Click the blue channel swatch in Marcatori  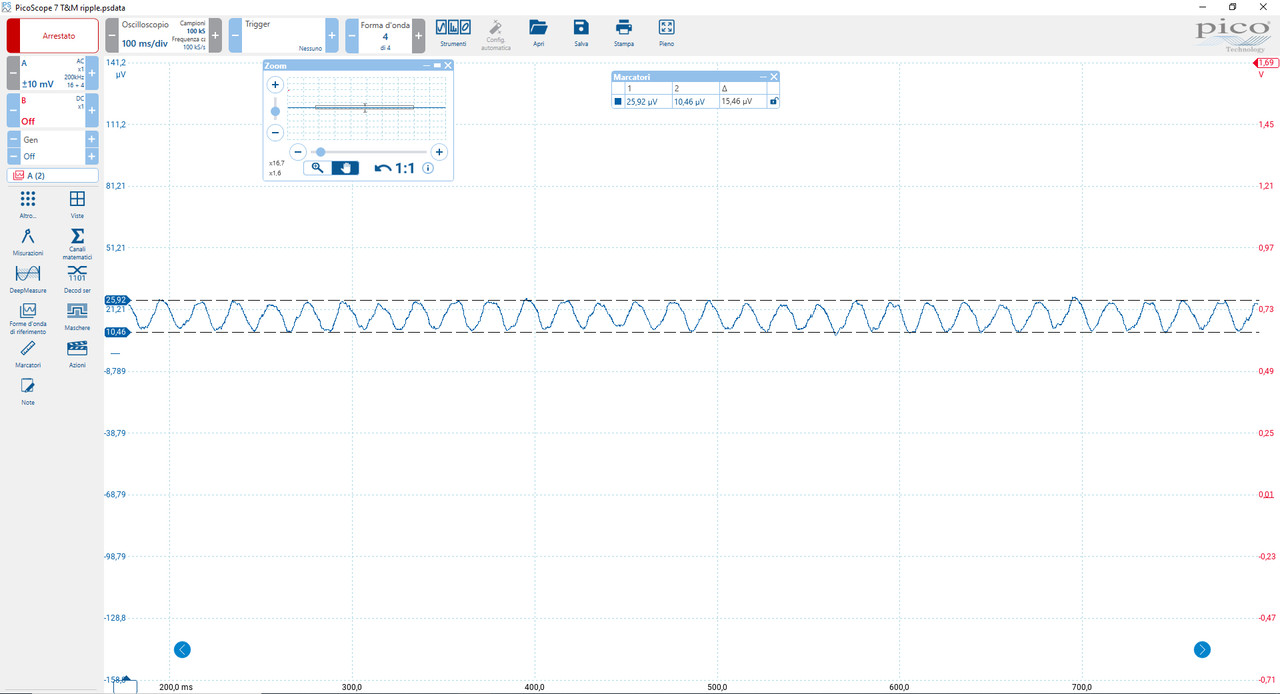618,101
